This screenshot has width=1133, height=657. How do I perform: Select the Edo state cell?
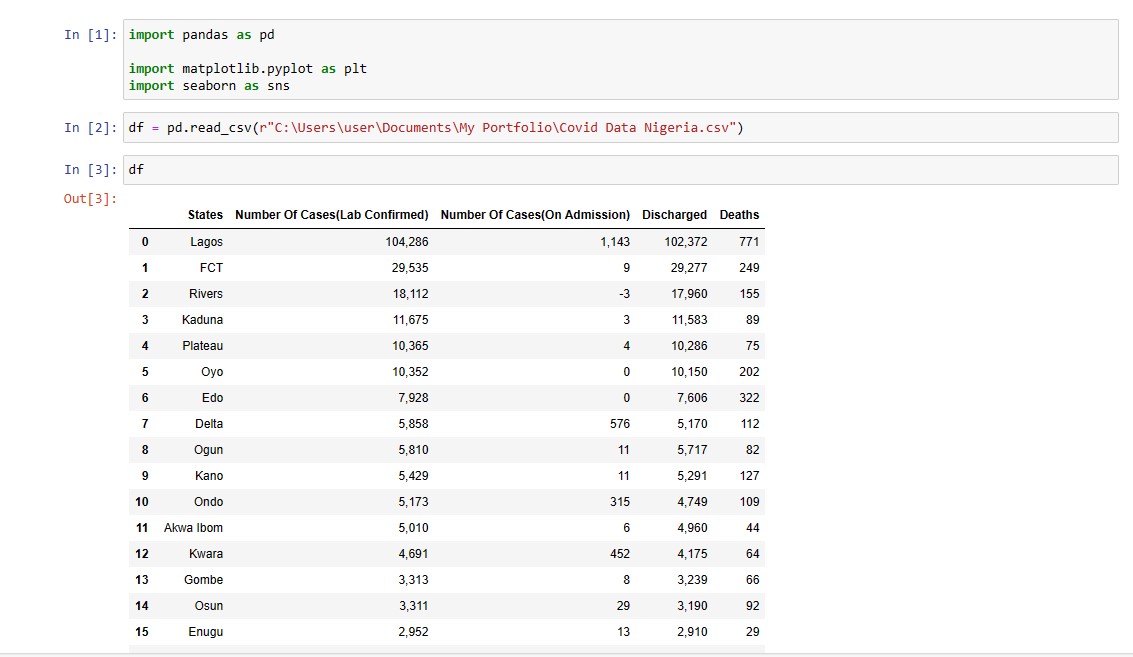point(212,398)
